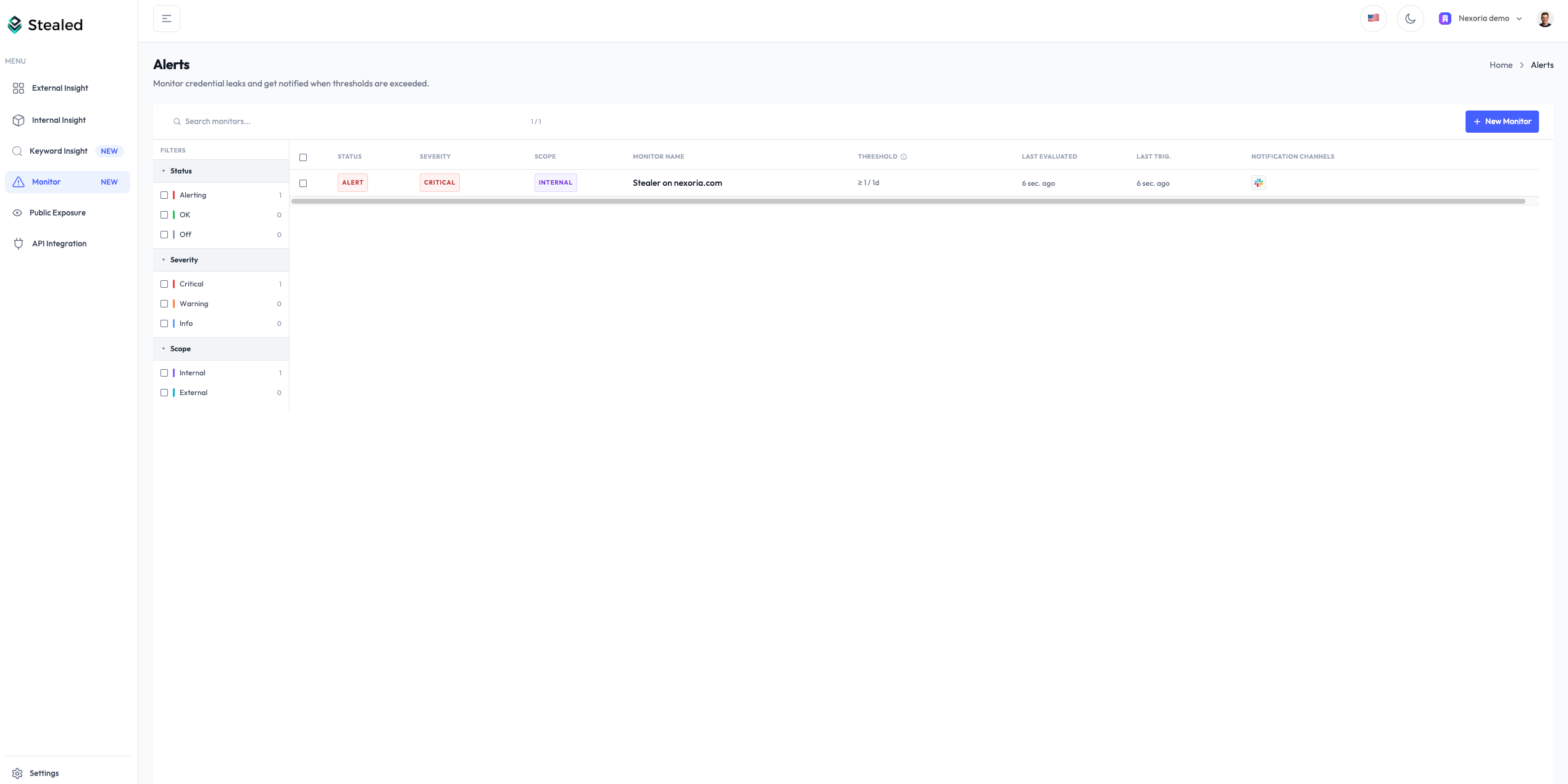Open the Nexoria demo workspace dropdown
This screenshot has height=784, width=1568.
point(1481,18)
